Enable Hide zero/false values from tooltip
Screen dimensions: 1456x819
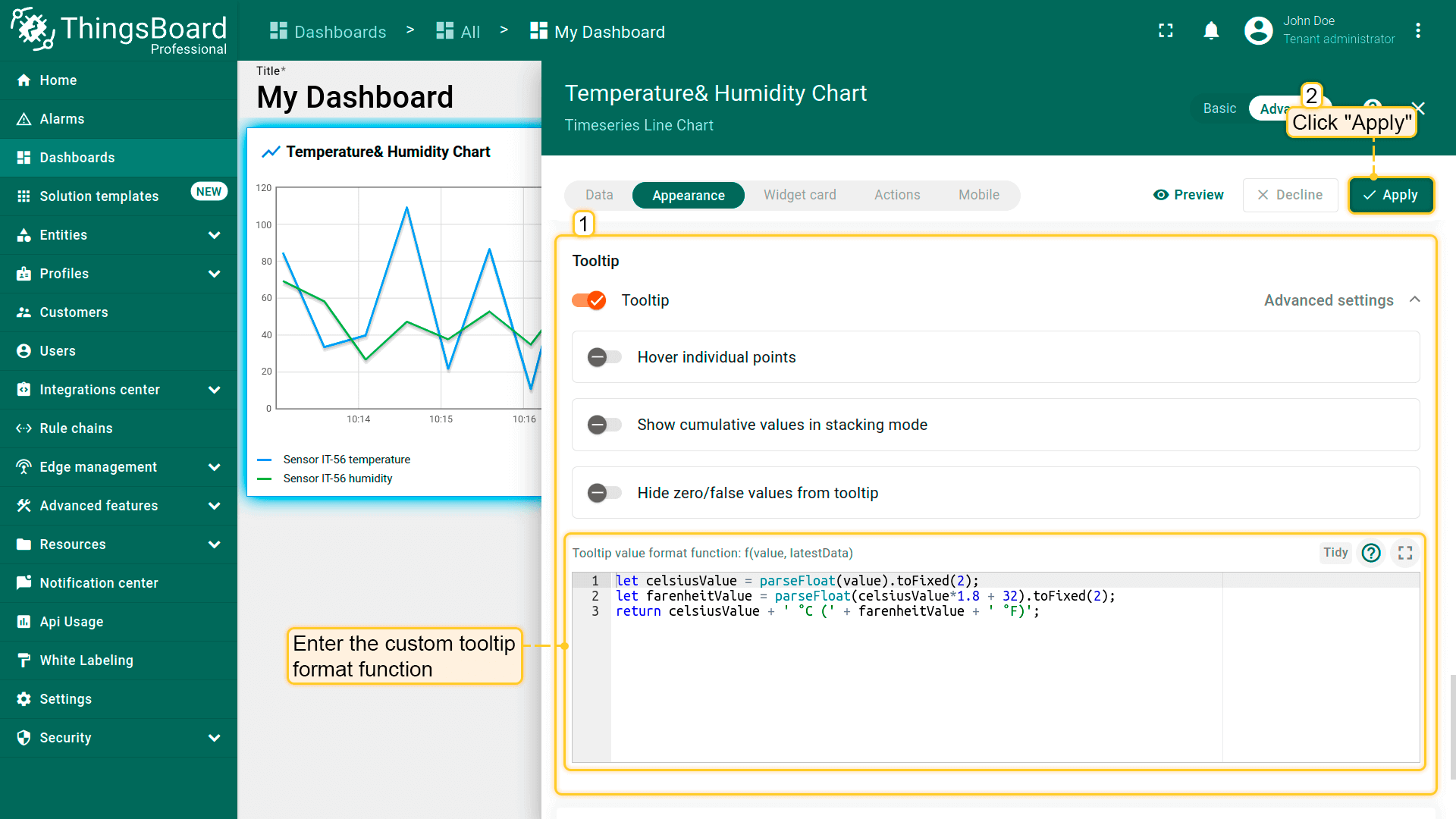coord(604,493)
